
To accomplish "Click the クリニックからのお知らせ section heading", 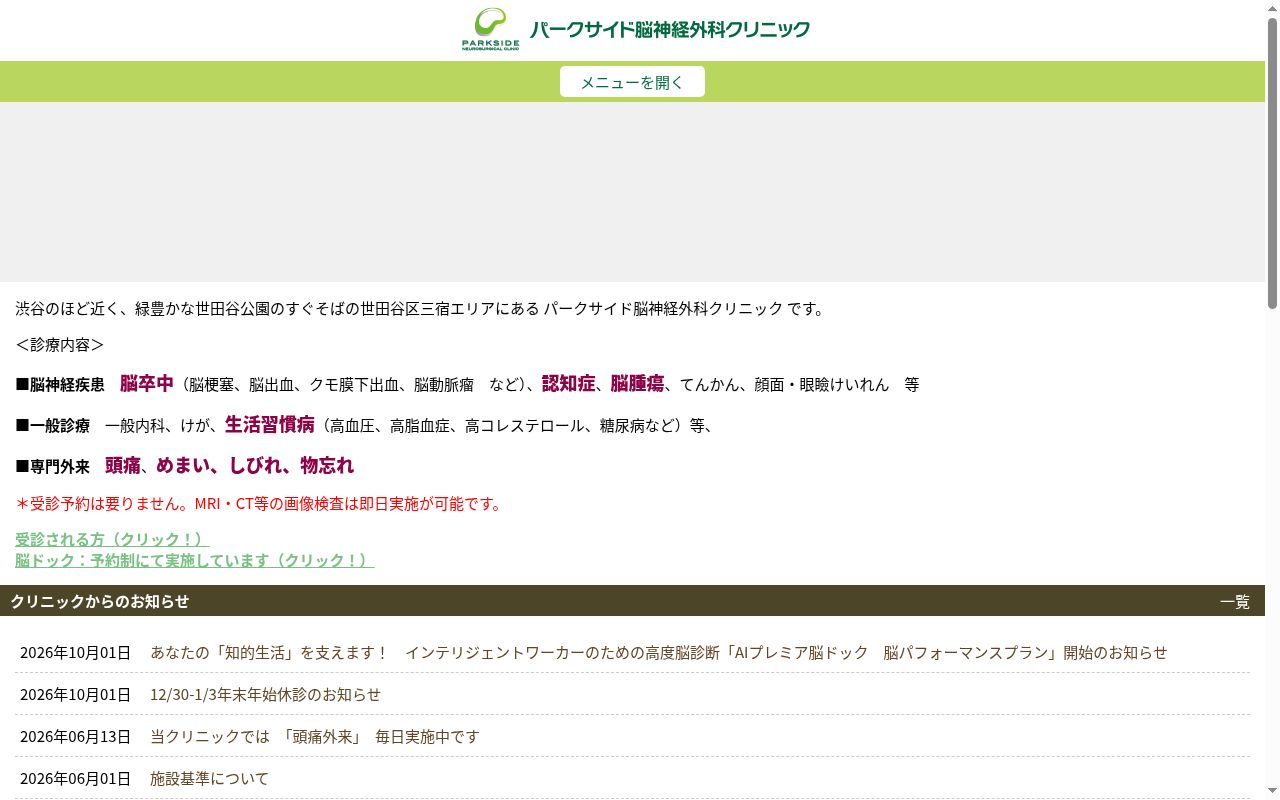I will [100, 601].
